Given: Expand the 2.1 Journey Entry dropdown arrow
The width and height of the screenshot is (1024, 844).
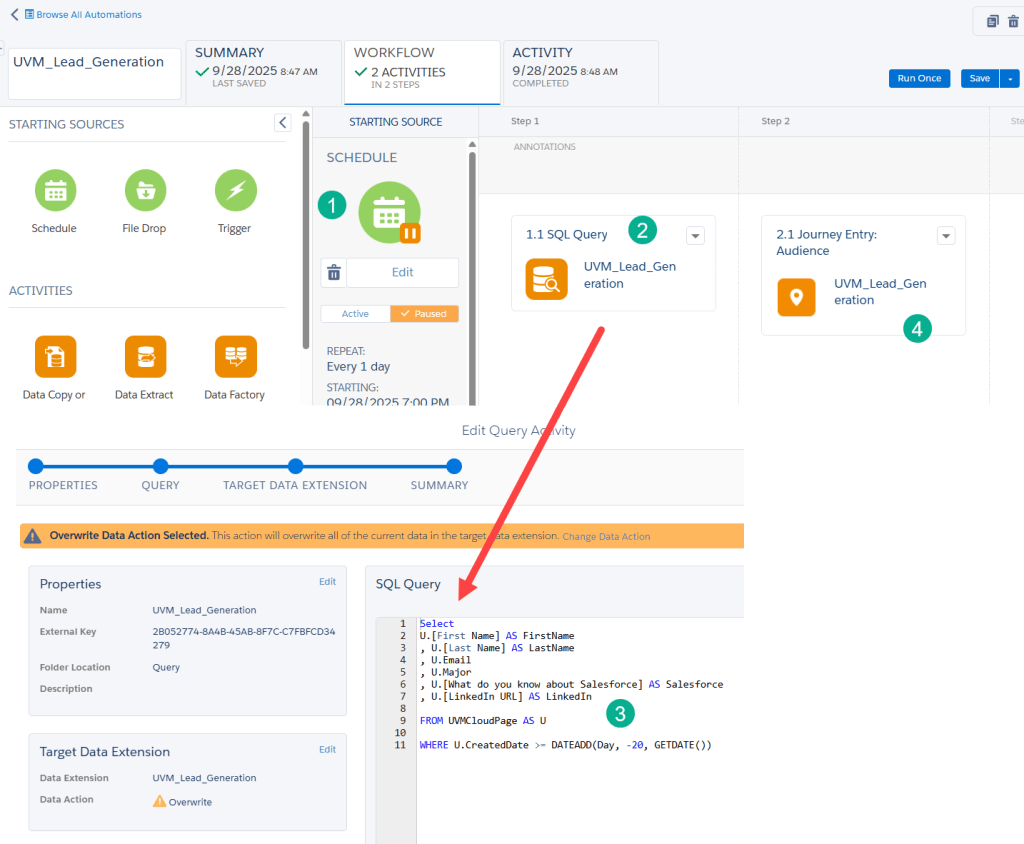Looking at the screenshot, I should [x=946, y=236].
